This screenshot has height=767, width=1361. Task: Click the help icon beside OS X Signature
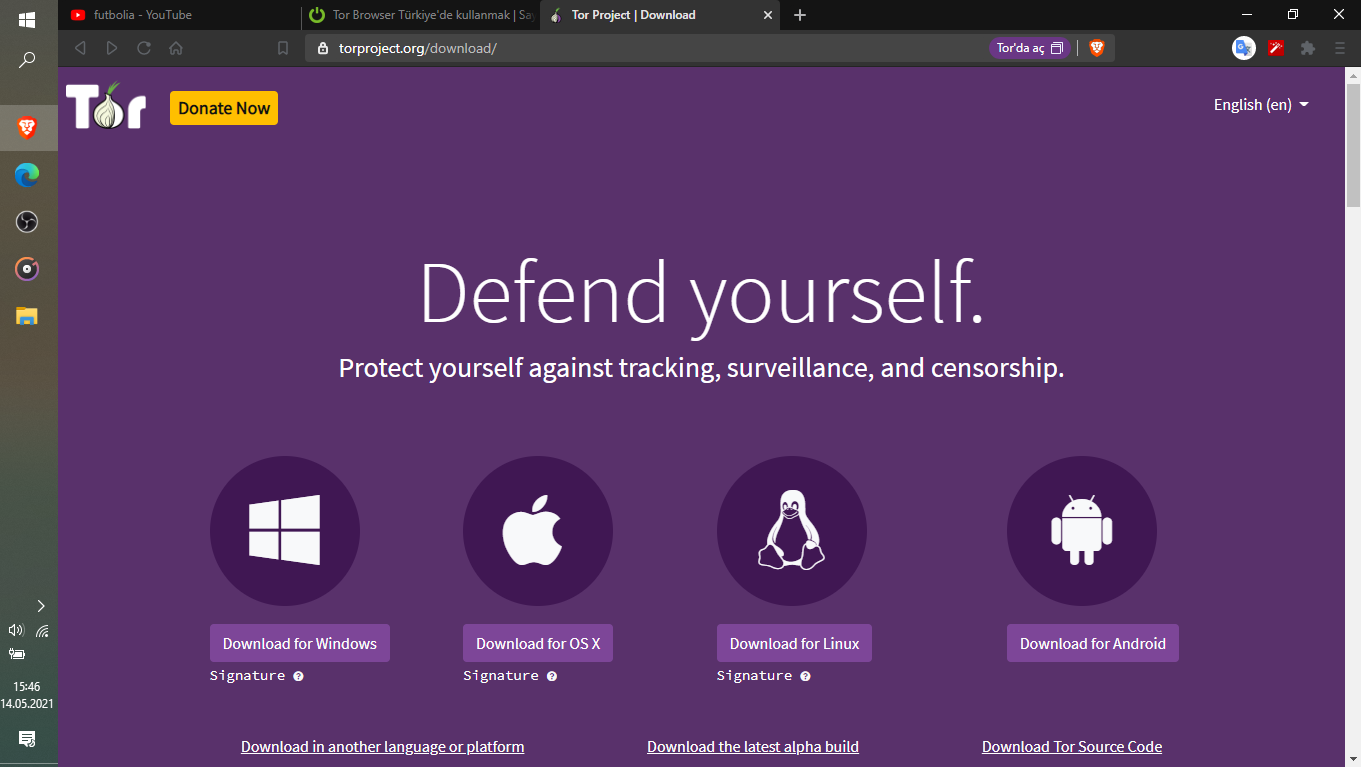tap(552, 676)
